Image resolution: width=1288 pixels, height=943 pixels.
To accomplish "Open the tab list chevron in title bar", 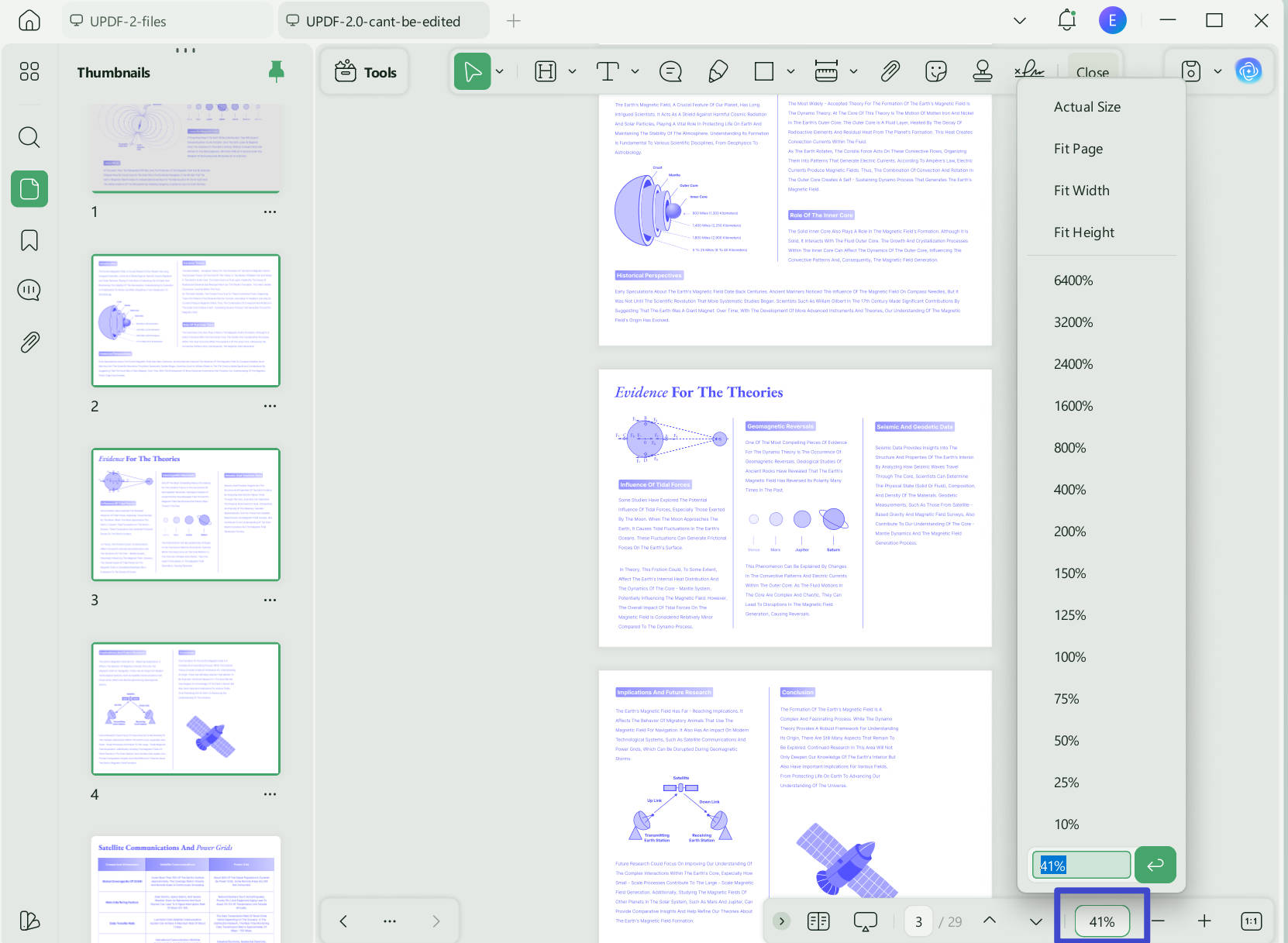I will 1020,21.
